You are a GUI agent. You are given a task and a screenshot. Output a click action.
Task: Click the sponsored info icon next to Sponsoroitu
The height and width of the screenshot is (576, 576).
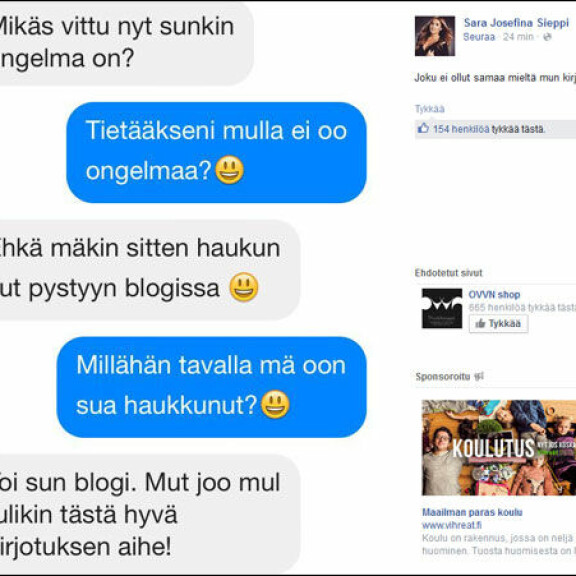[479, 376]
